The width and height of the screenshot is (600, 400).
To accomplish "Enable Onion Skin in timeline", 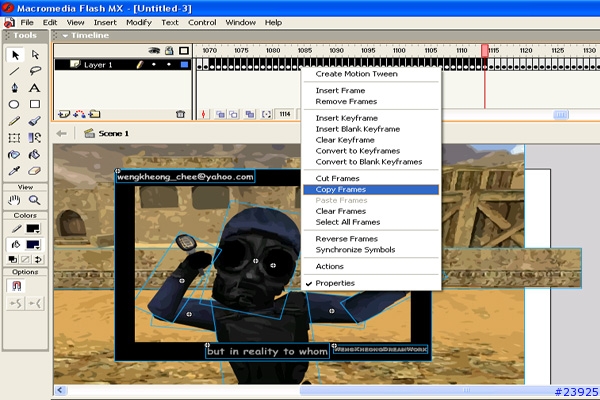I will [220, 114].
